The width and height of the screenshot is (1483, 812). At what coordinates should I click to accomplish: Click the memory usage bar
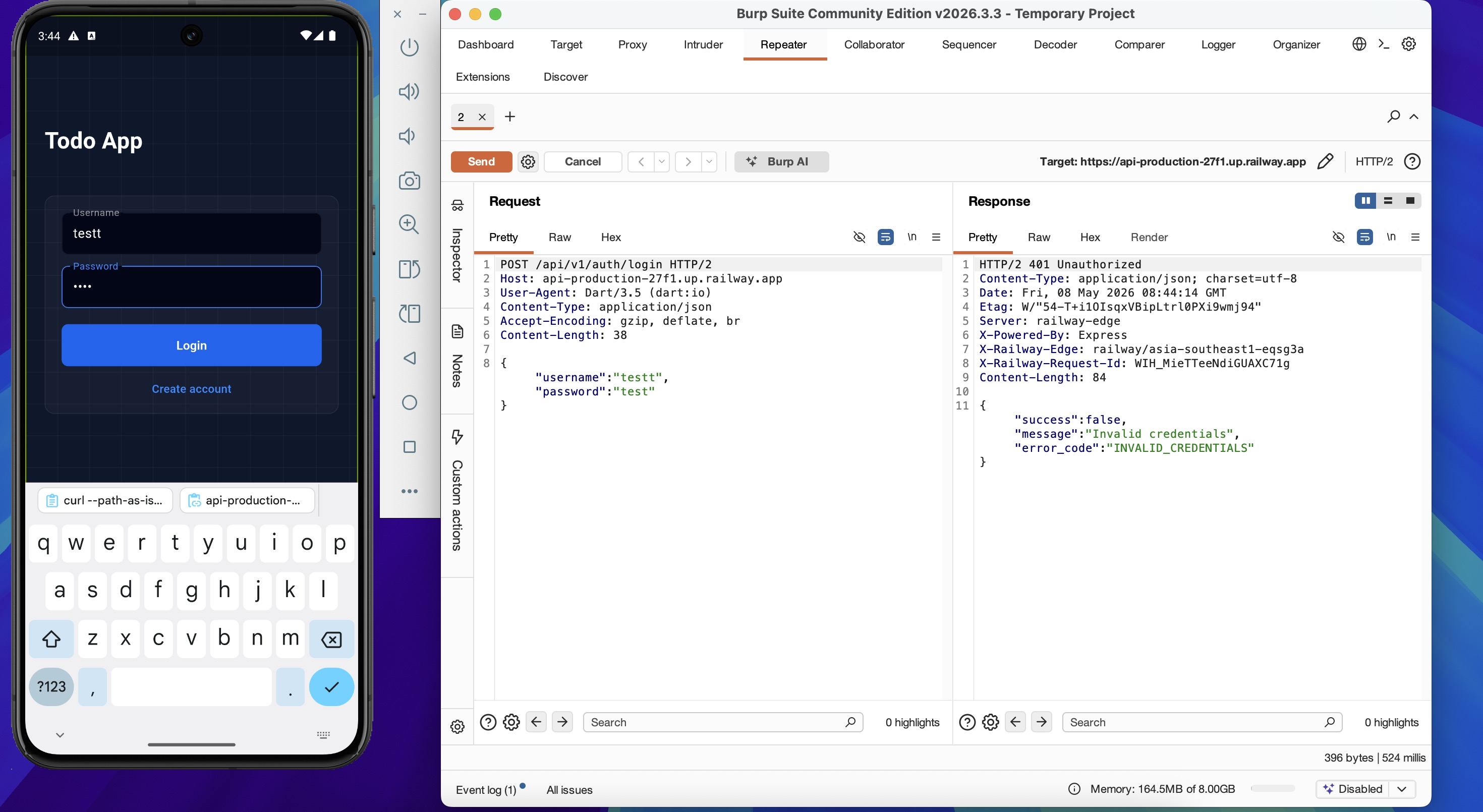click(x=1273, y=788)
